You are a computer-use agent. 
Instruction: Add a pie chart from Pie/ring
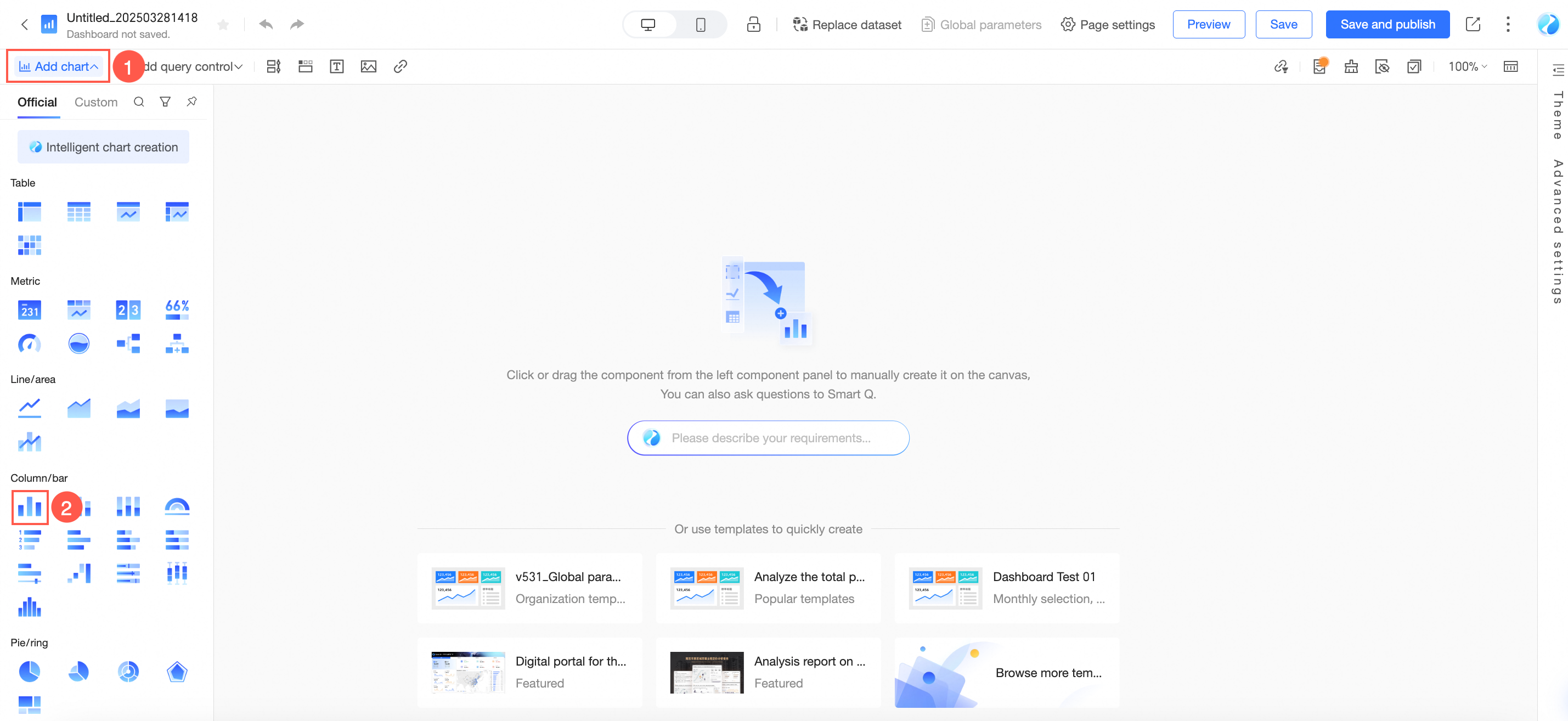point(29,671)
